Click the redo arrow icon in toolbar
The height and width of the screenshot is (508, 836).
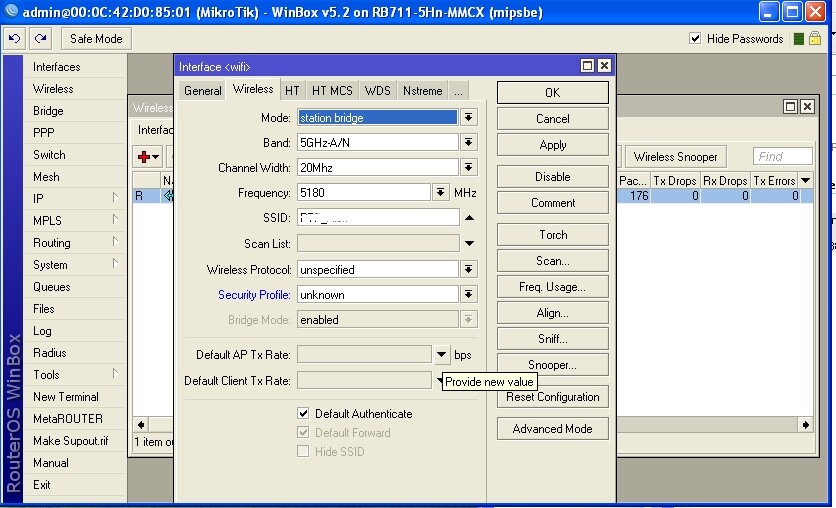pos(41,38)
